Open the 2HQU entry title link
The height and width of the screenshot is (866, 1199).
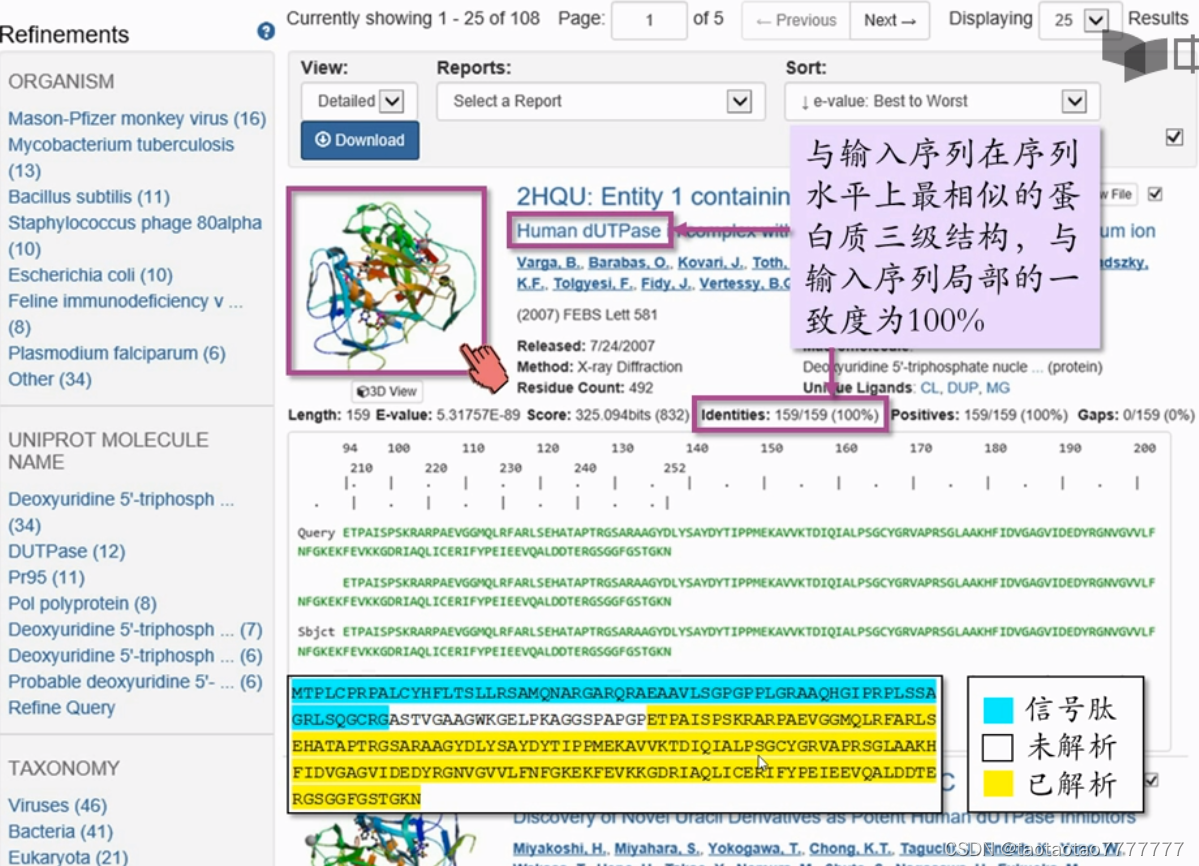pyautogui.click(x=653, y=196)
